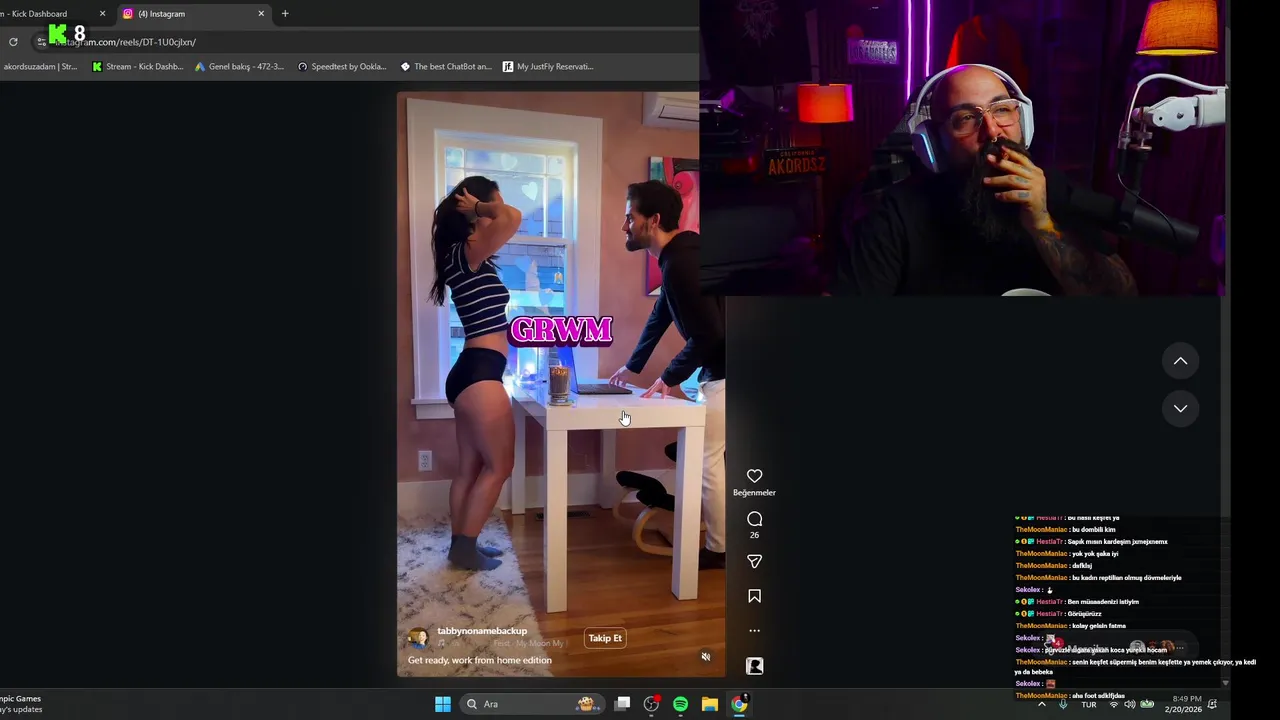Click chat message 'yok yok şaka iyi'
The width and height of the screenshot is (1280, 720).
(1095, 554)
